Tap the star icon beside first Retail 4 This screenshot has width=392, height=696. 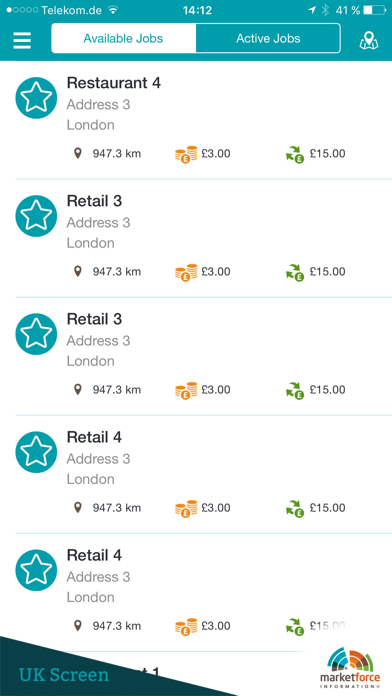pos(36,452)
